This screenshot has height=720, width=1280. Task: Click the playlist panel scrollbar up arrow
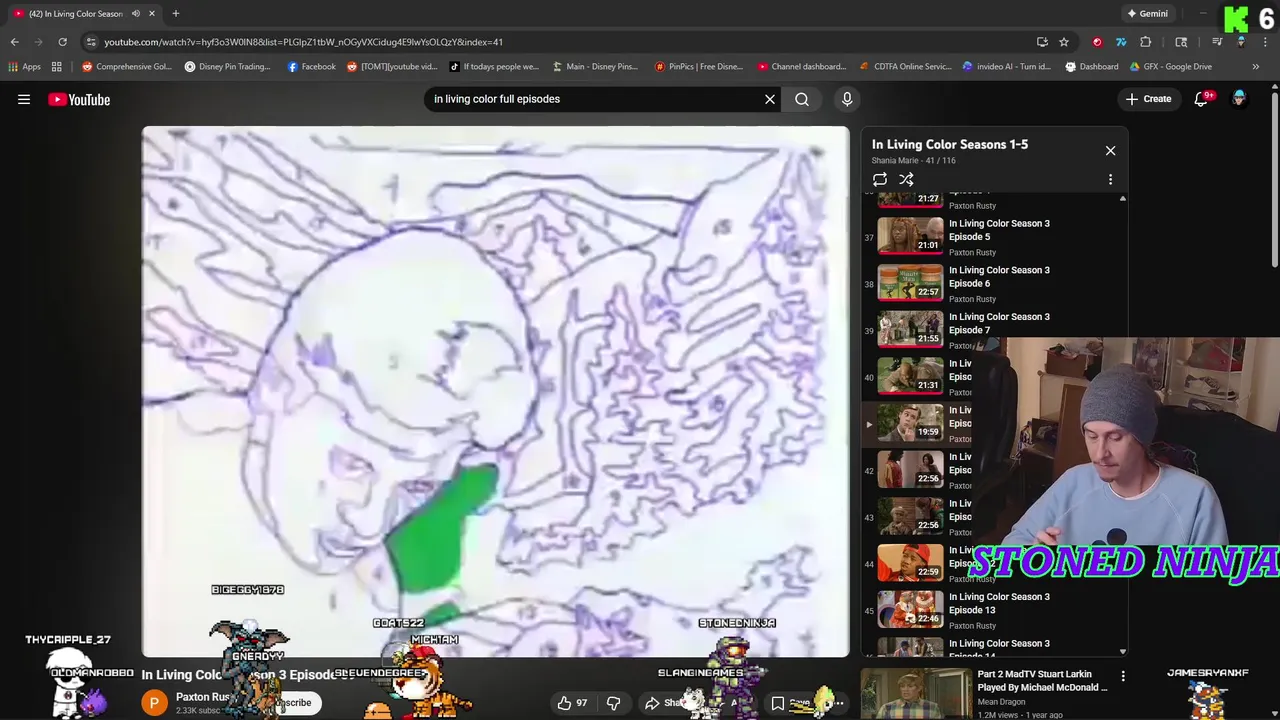1122,199
